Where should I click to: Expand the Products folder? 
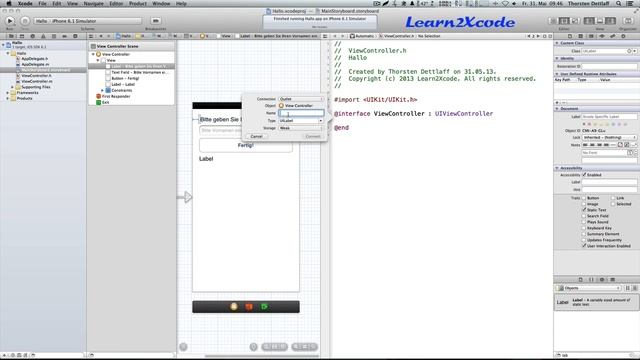(7, 98)
